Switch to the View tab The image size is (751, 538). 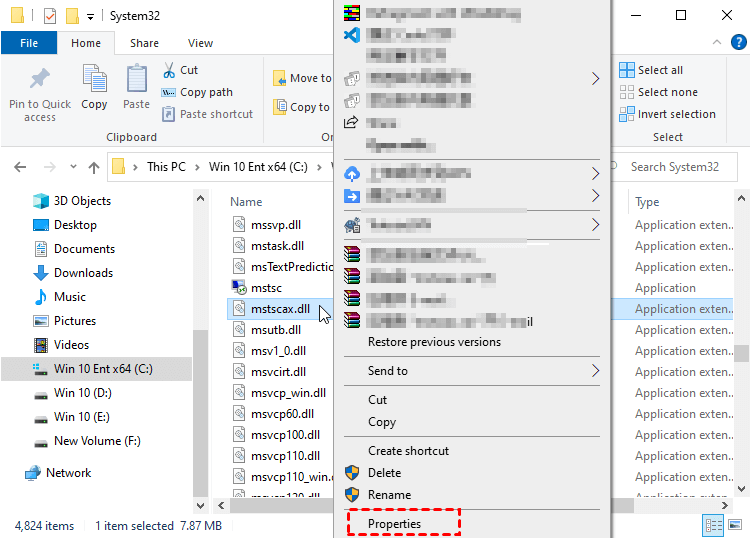pyautogui.click(x=200, y=43)
